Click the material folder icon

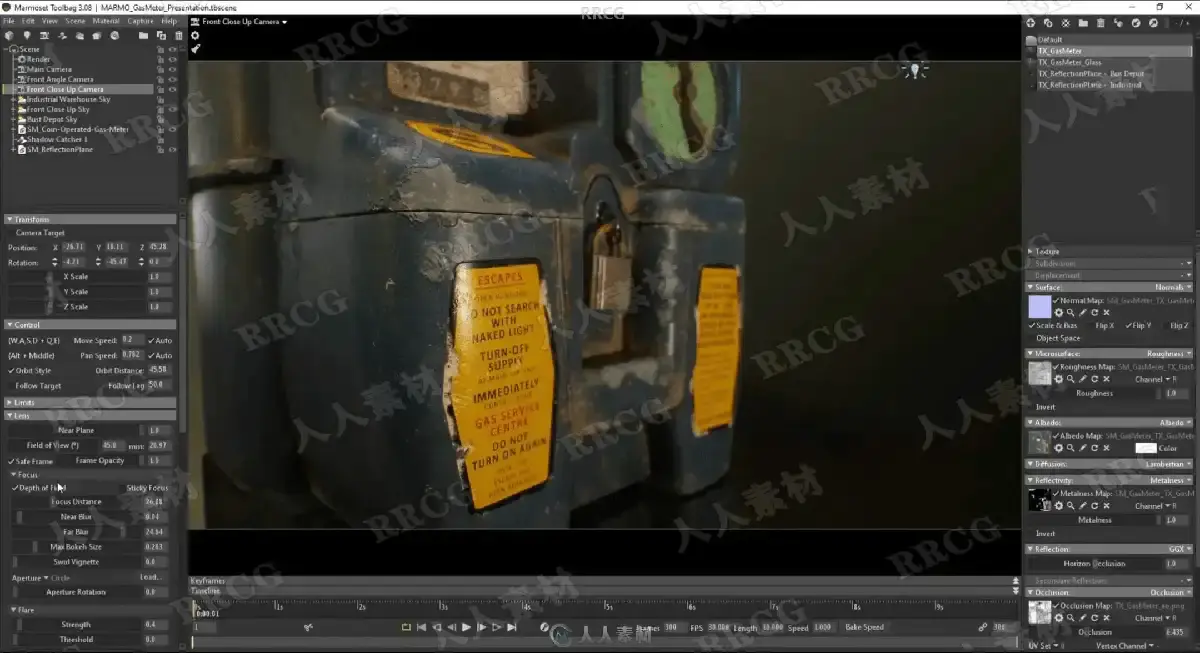click(x=1083, y=23)
